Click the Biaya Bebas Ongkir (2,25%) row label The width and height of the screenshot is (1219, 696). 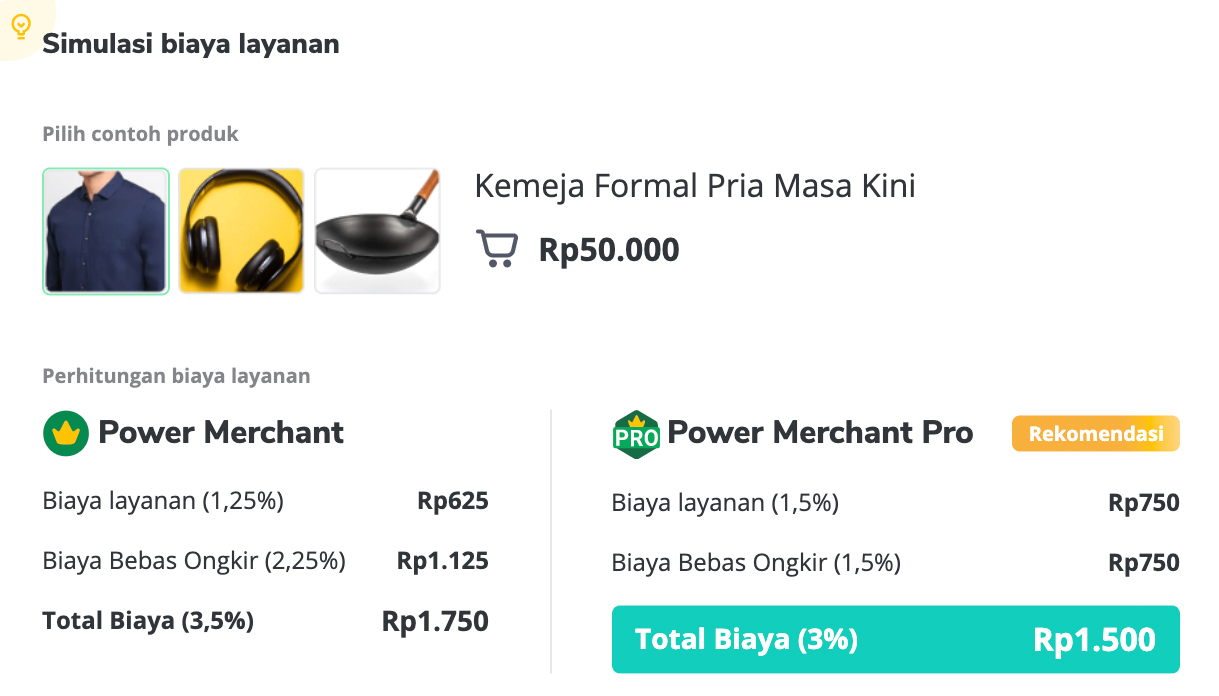tap(194, 561)
